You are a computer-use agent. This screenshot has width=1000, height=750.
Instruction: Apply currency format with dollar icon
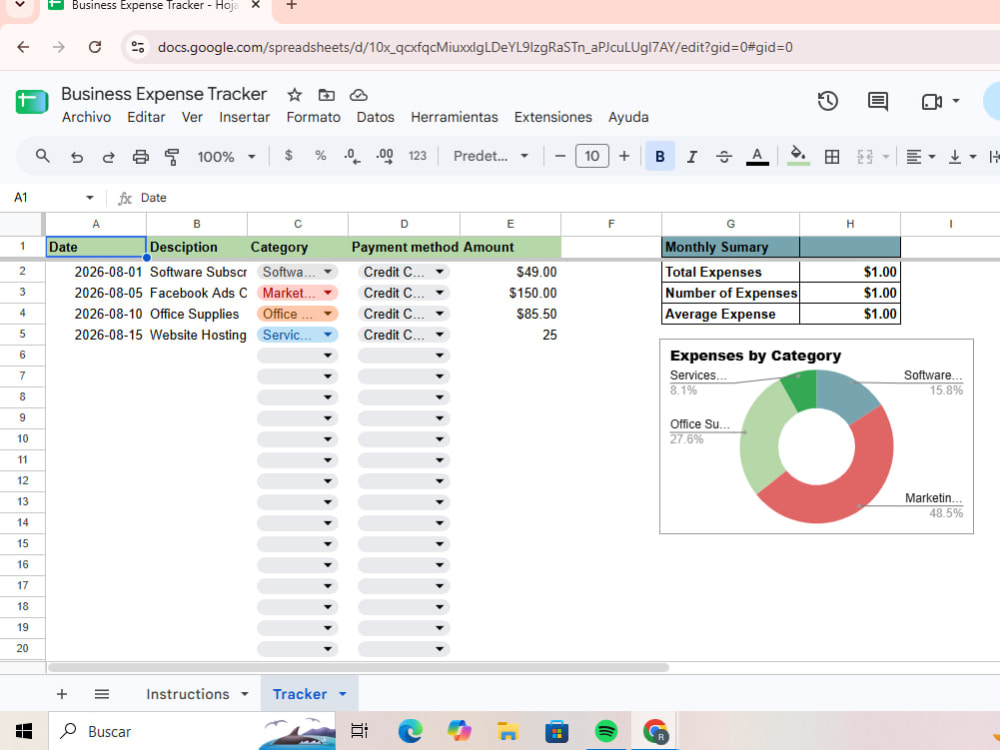click(x=288, y=156)
